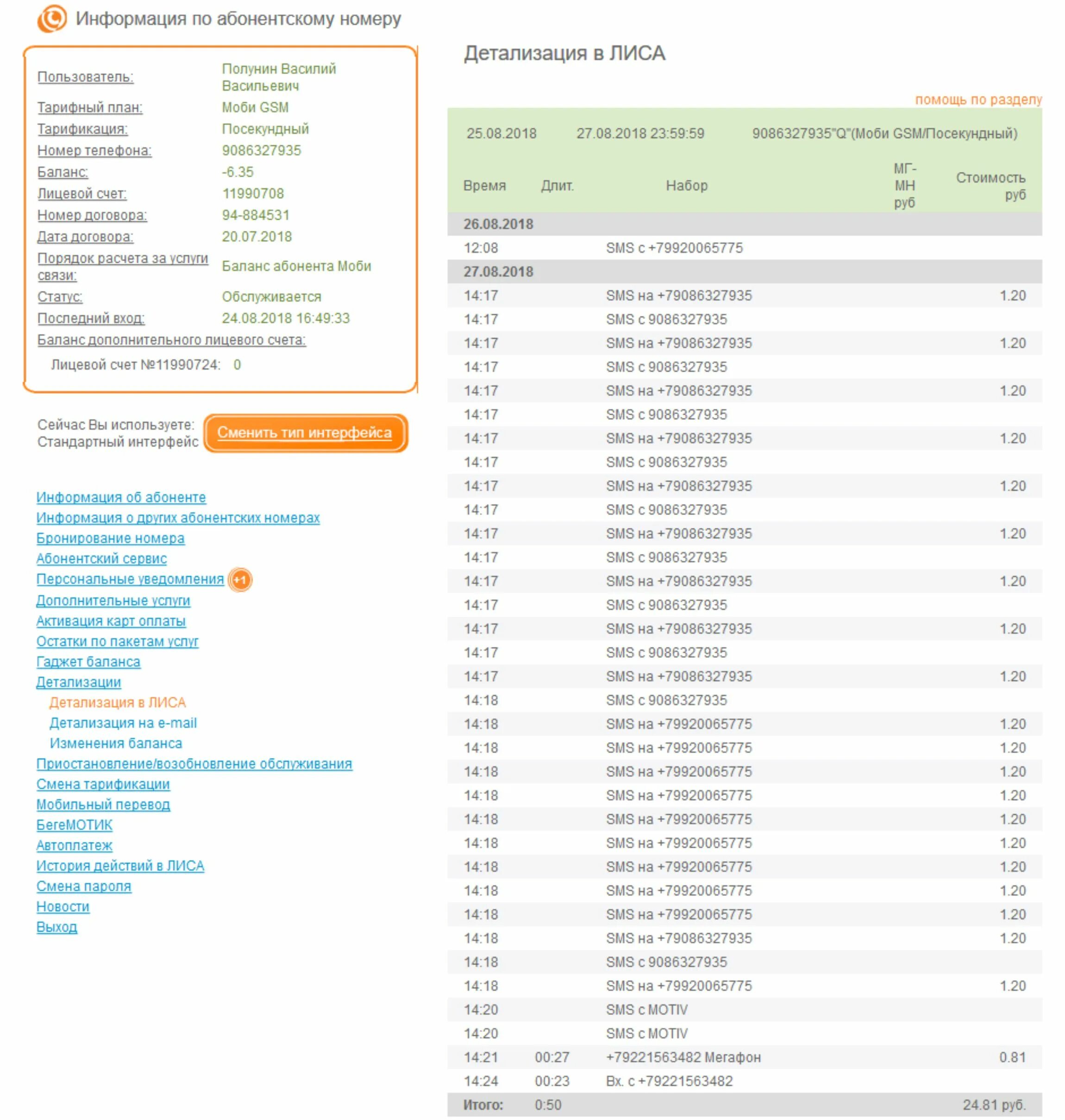Screen dimensions: 1065x1120
Task: Open 'Персональные уведомления' link
Action: coord(130,579)
